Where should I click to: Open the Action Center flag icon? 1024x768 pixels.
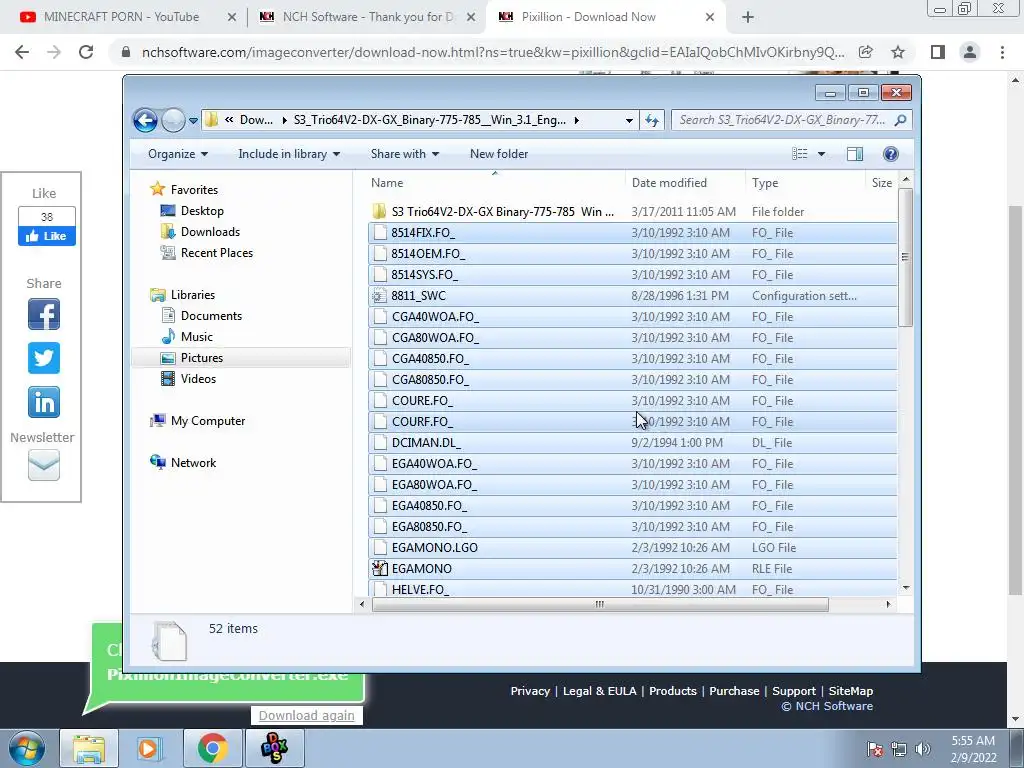[874, 748]
